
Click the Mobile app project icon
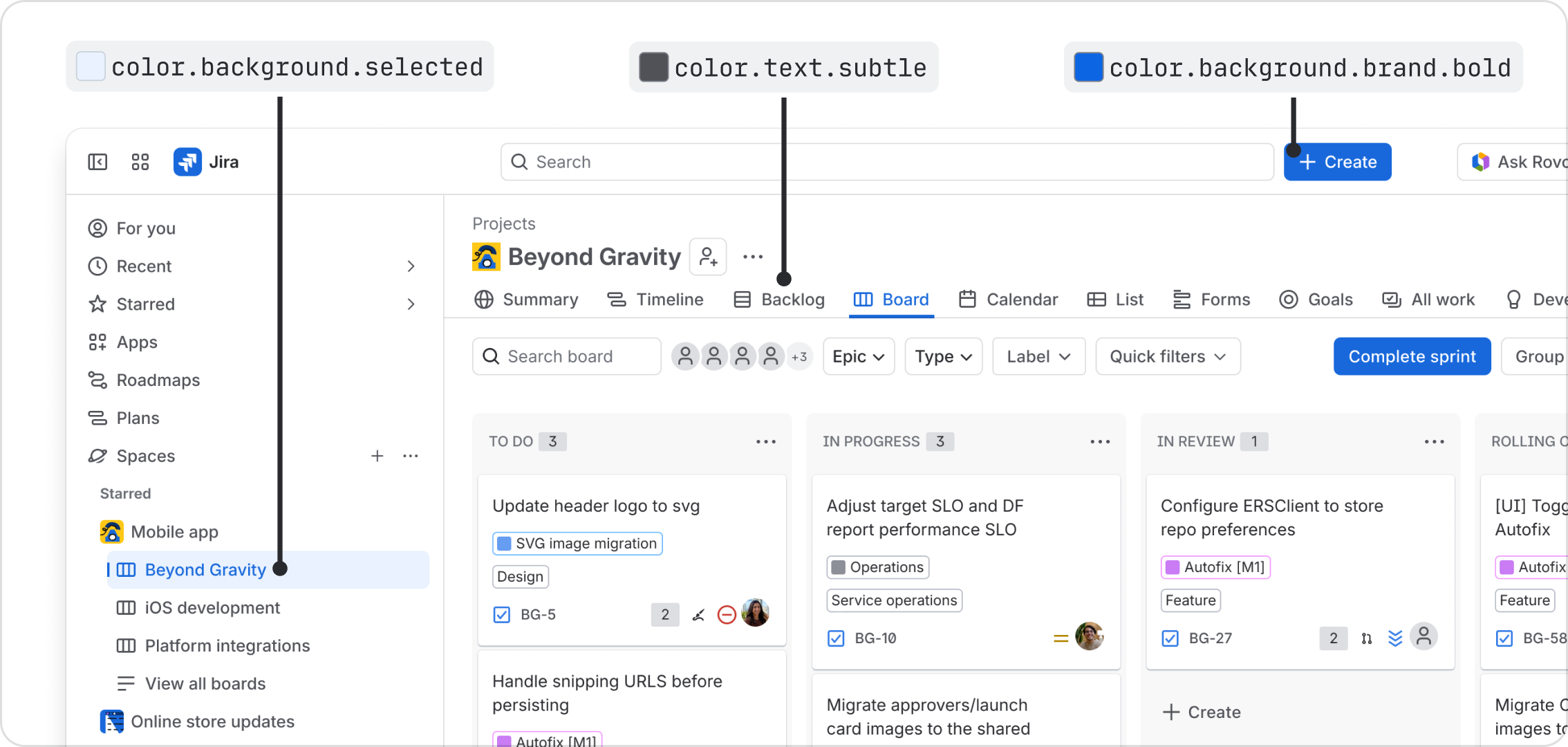[x=111, y=532]
